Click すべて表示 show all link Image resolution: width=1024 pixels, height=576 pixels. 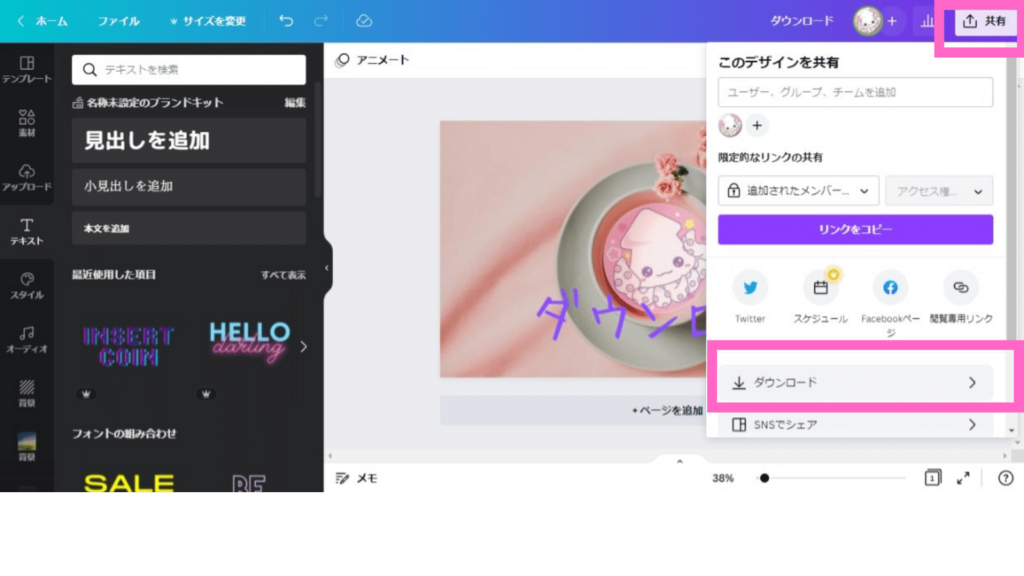click(x=283, y=275)
